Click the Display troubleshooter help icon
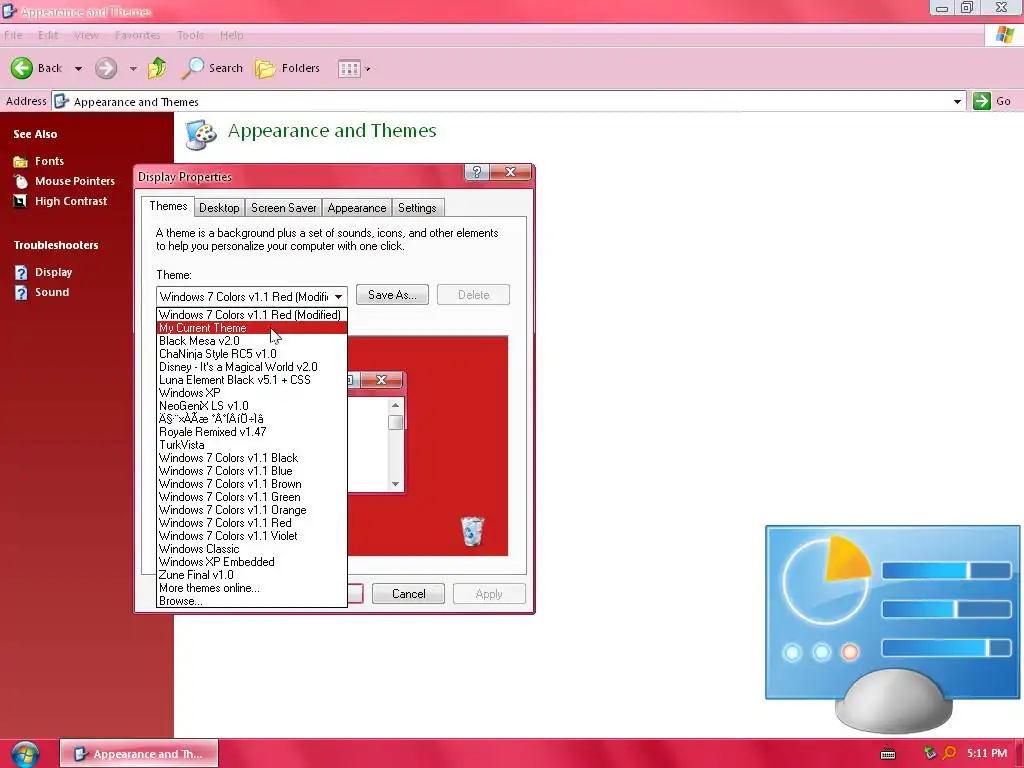This screenshot has height=768, width=1024. pyautogui.click(x=22, y=272)
